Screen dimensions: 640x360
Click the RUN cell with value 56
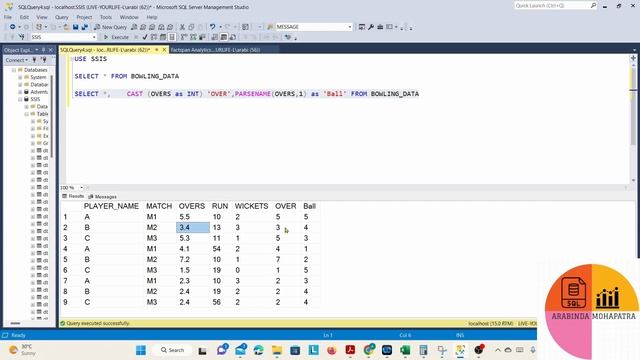click(x=216, y=302)
